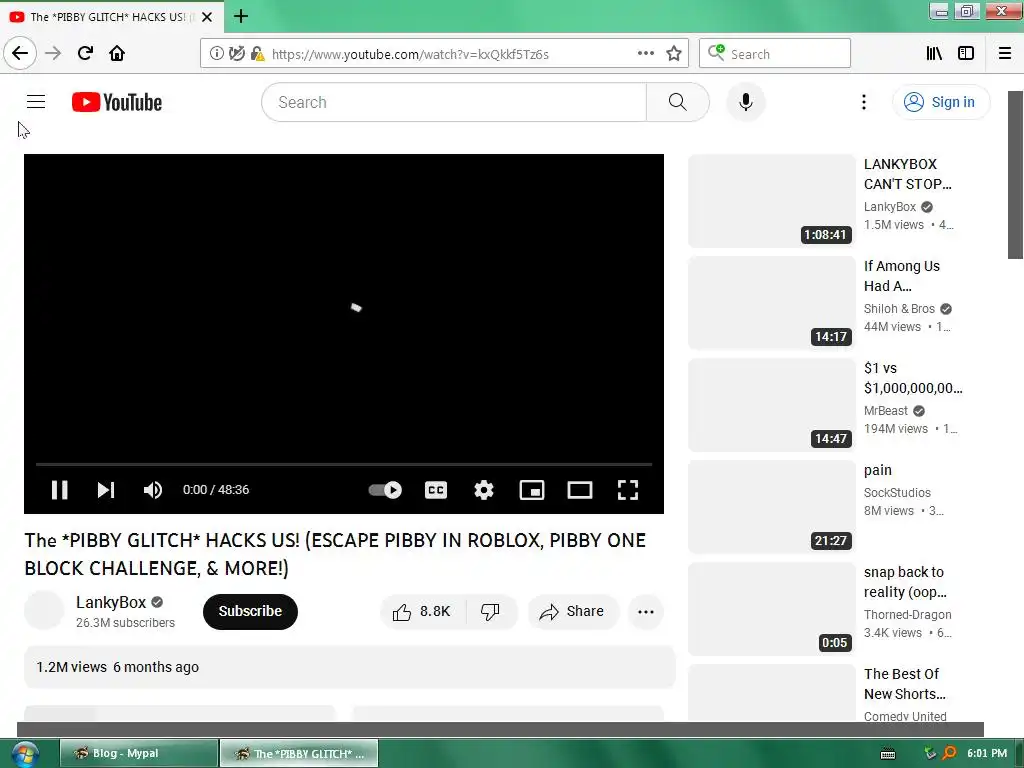Viewport: 1024px width, 768px height.
Task: Open the 1:08:41 video thumbnail
Action: pos(771,201)
